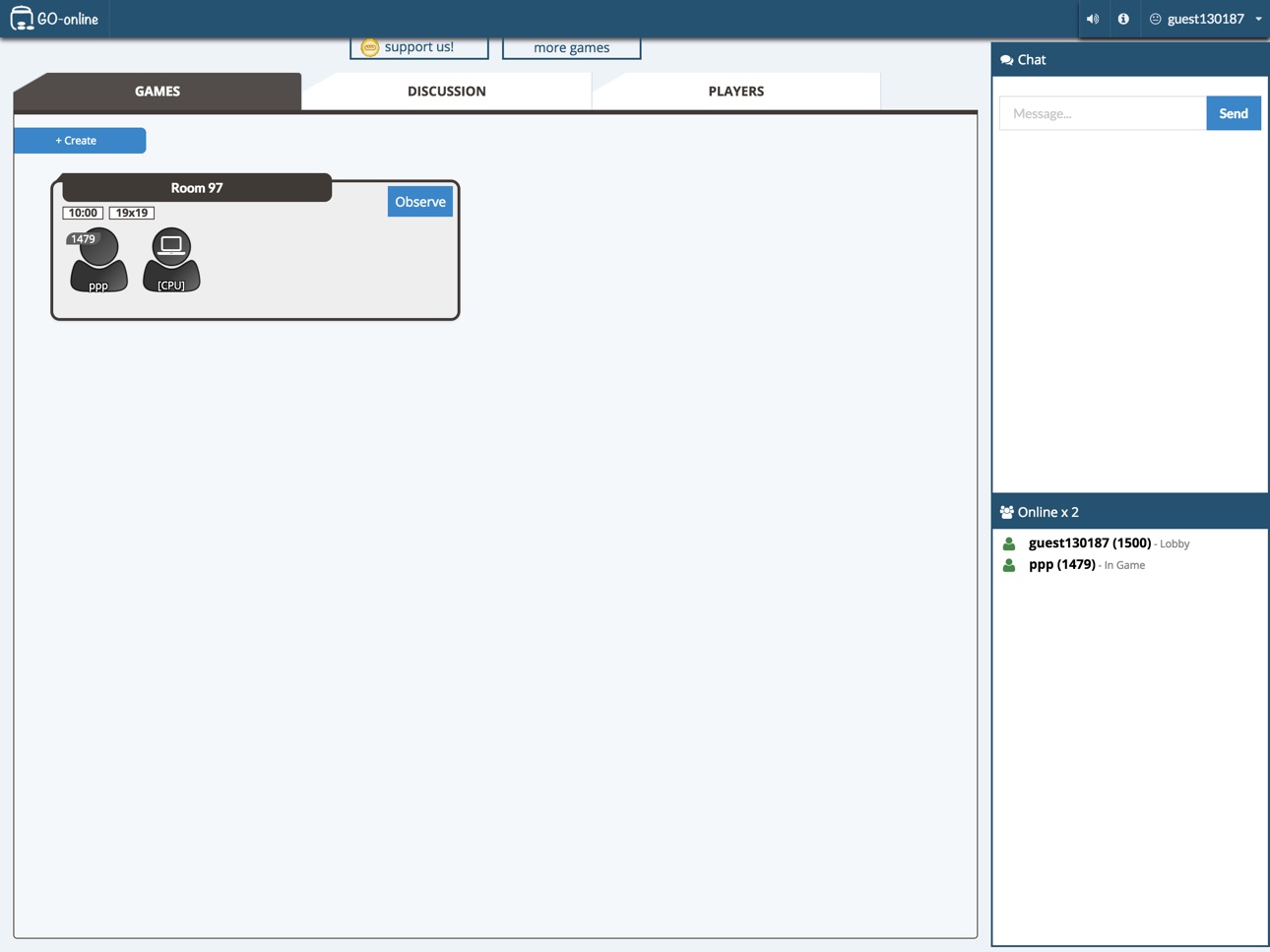Click the Chat panel header text
1270x952 pixels.
1032,60
